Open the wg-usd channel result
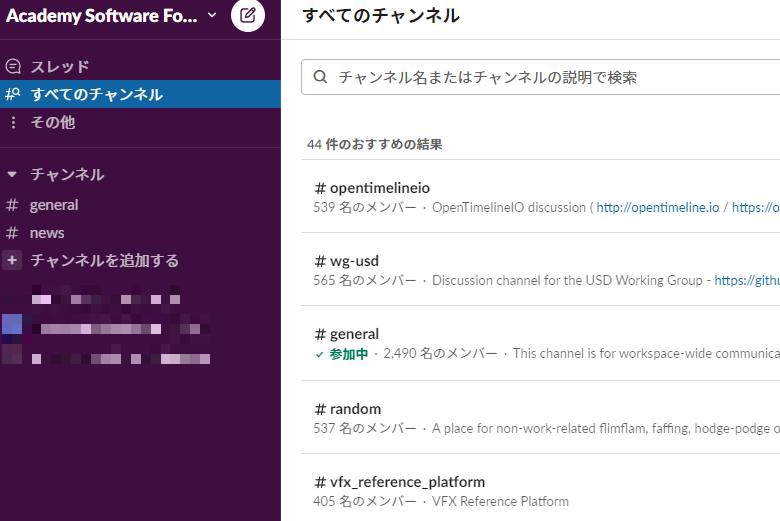The width and height of the screenshot is (780, 521). (541, 269)
